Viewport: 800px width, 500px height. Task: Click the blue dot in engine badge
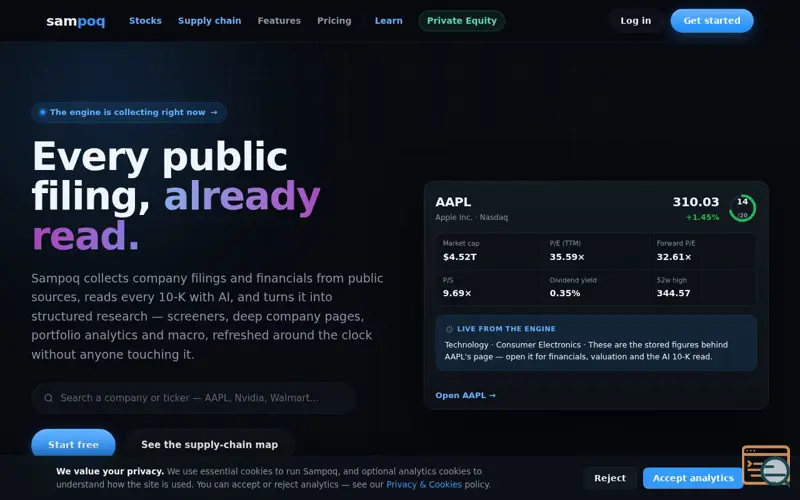pos(42,112)
